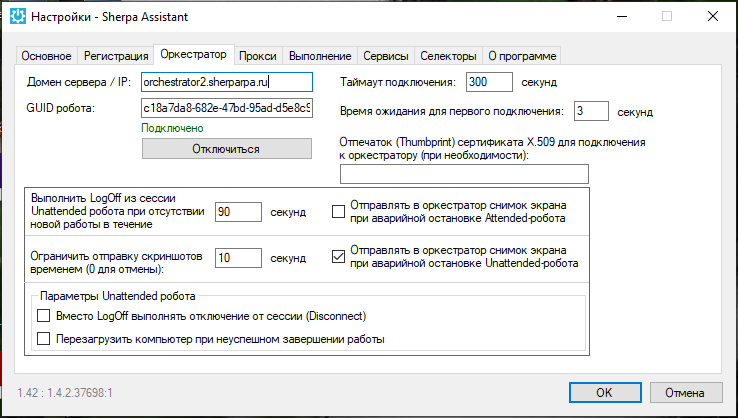Click the GUID робота input field
The height and width of the screenshot is (418, 738).
pyautogui.click(x=227, y=108)
